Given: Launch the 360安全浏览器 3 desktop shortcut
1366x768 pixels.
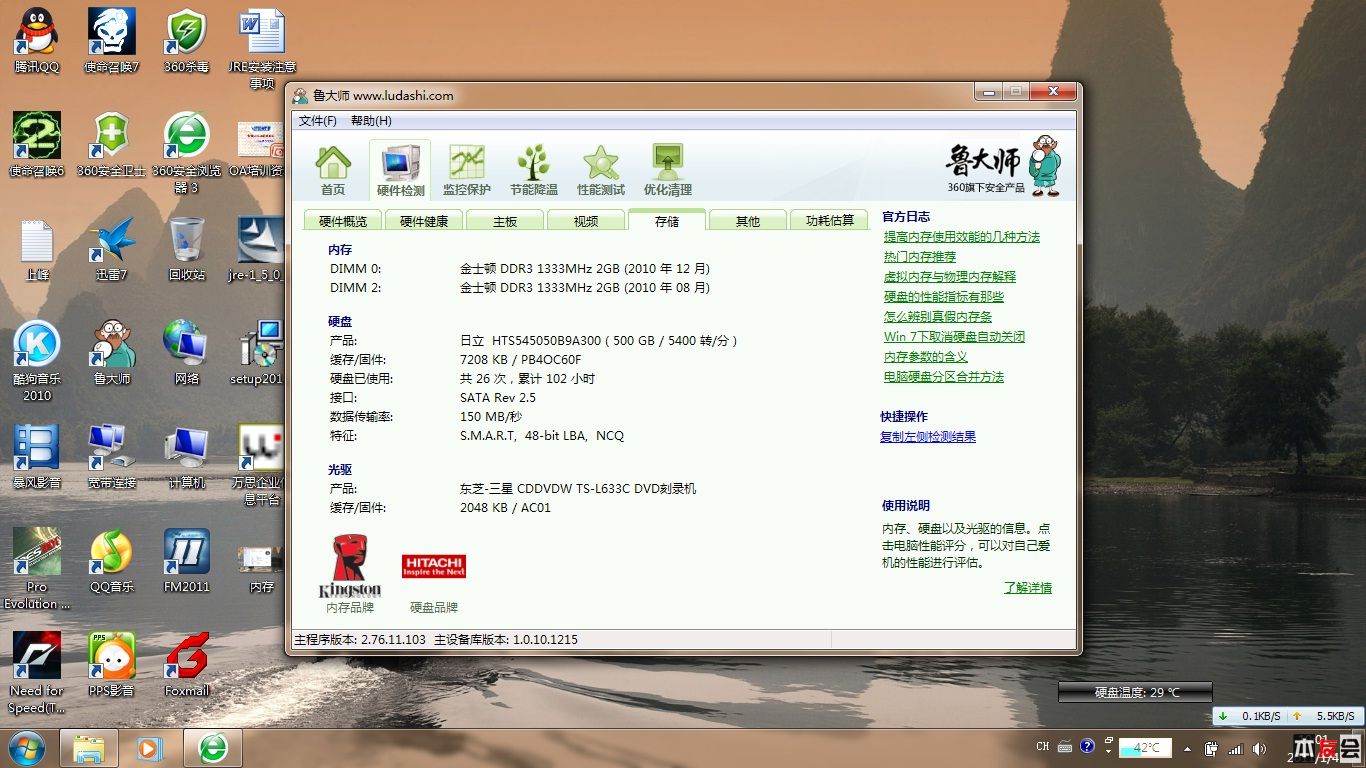Looking at the screenshot, I should [x=187, y=152].
